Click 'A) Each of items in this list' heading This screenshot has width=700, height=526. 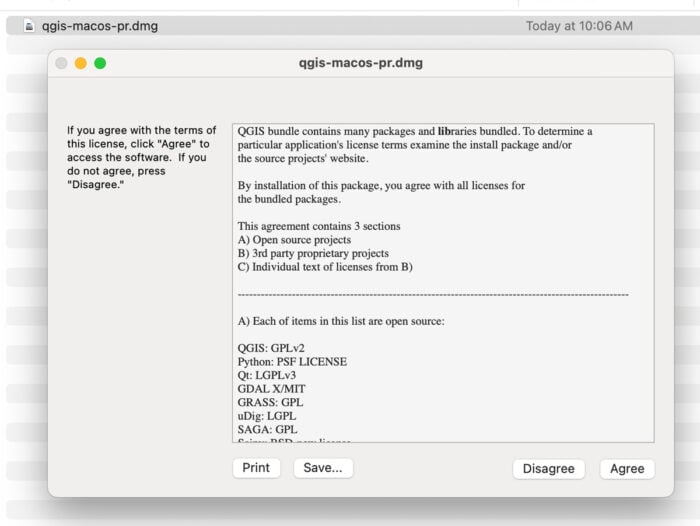click(341, 321)
